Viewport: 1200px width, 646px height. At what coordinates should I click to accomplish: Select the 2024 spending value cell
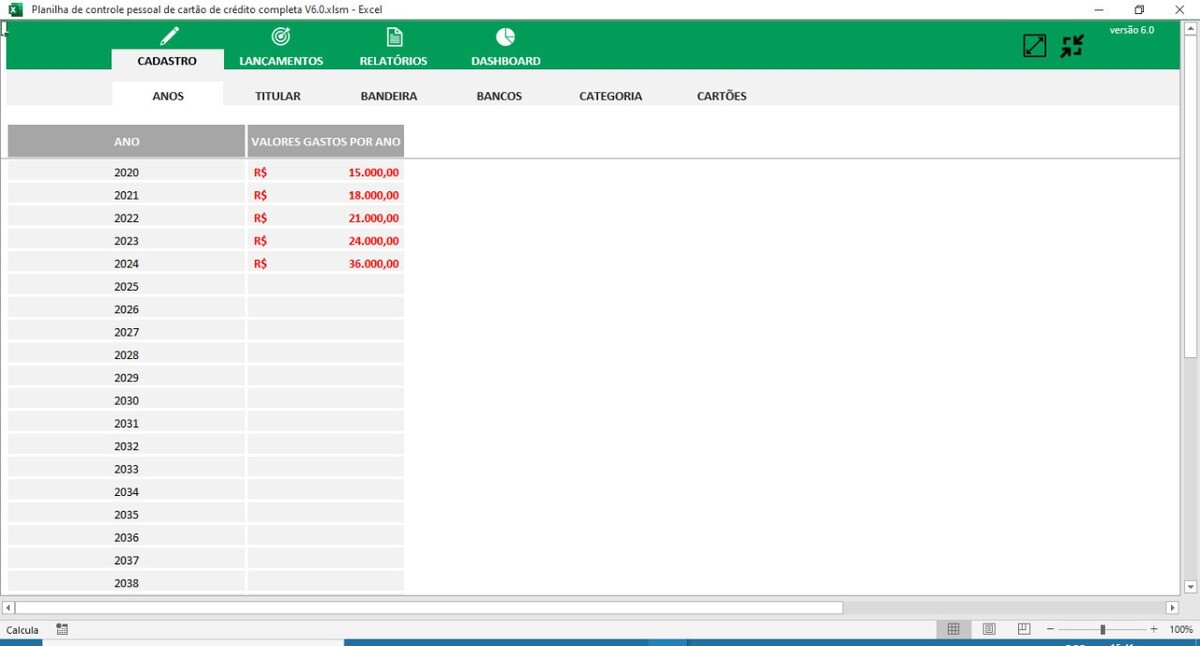(326, 264)
